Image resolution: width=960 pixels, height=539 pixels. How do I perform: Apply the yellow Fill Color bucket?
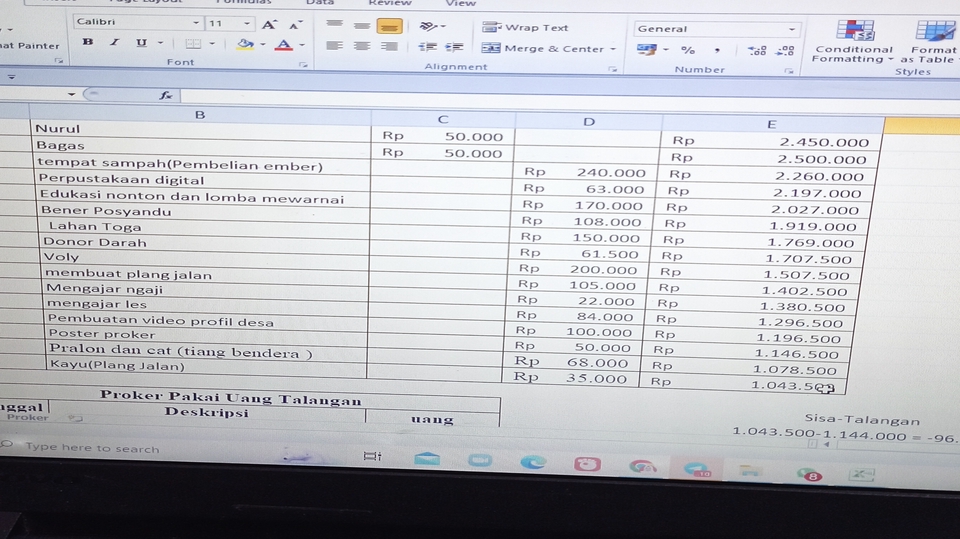pyautogui.click(x=245, y=44)
